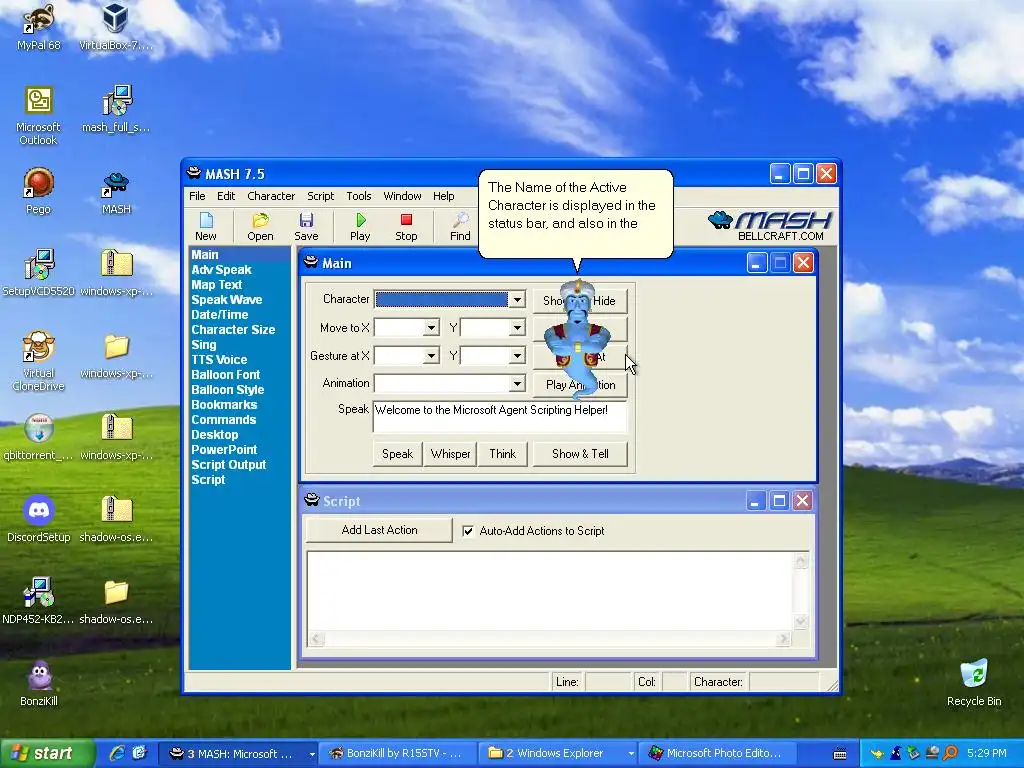Select Speak Wave in the sidebar
Screen dimensions: 1024x768
[227, 300]
